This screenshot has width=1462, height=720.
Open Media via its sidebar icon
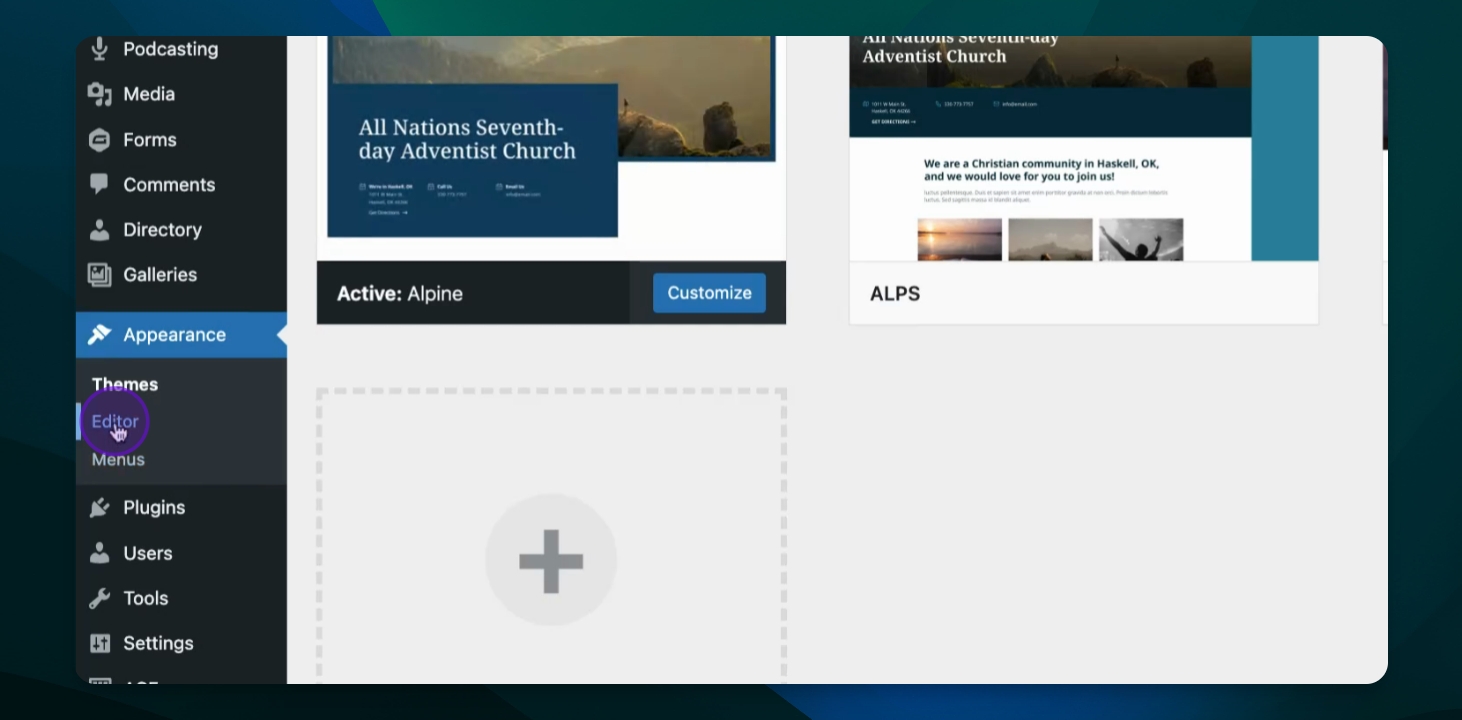(99, 94)
